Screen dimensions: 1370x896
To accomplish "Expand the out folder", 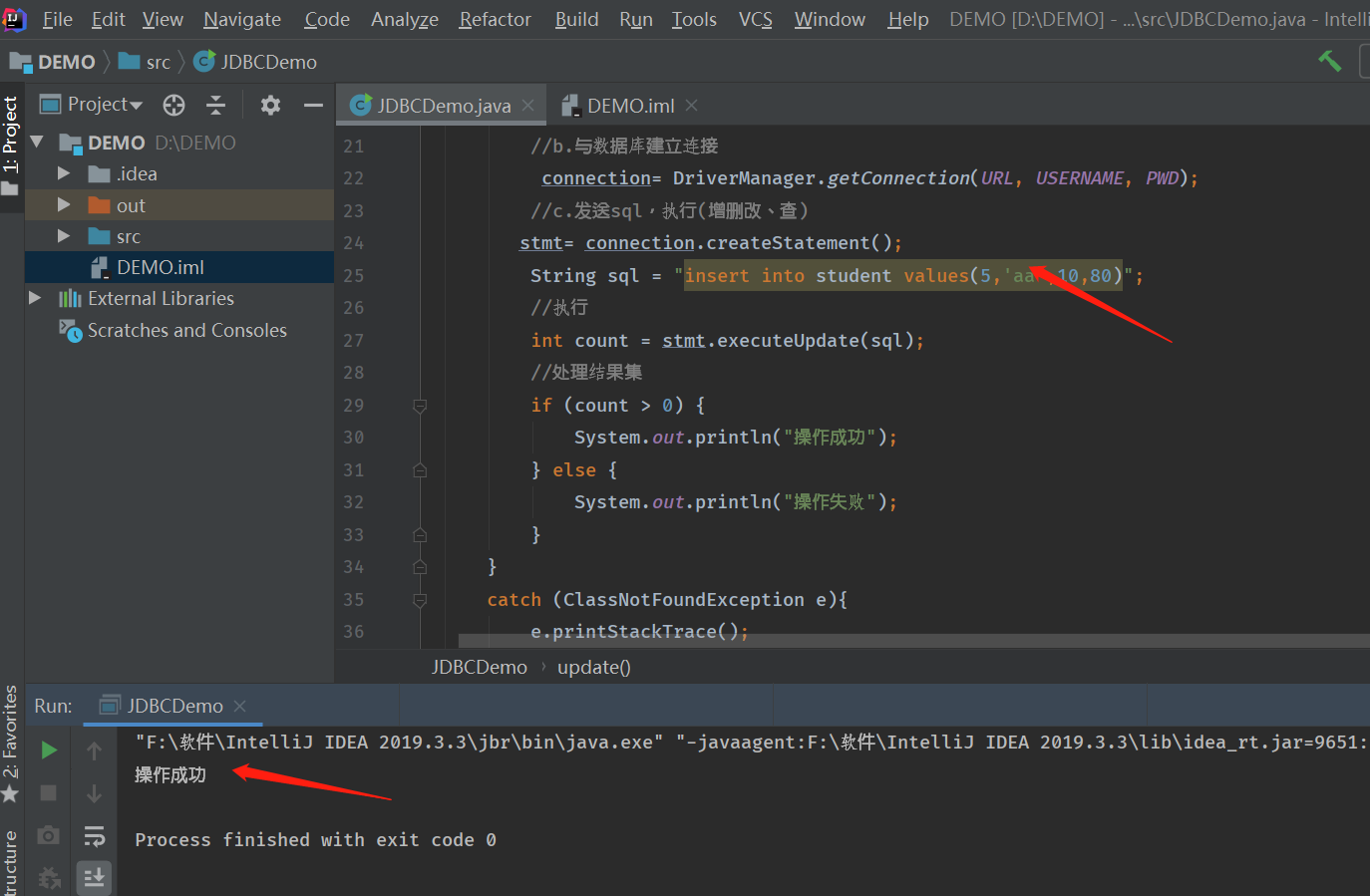I will [x=64, y=205].
